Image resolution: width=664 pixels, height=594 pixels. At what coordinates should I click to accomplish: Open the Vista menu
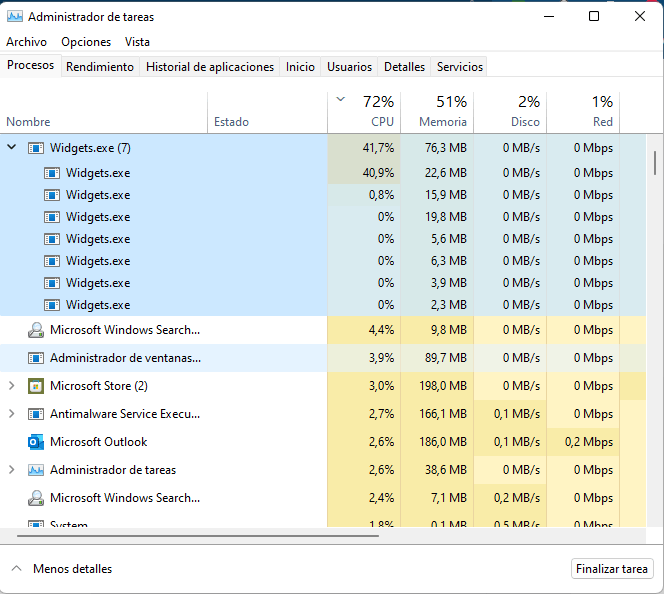[137, 42]
